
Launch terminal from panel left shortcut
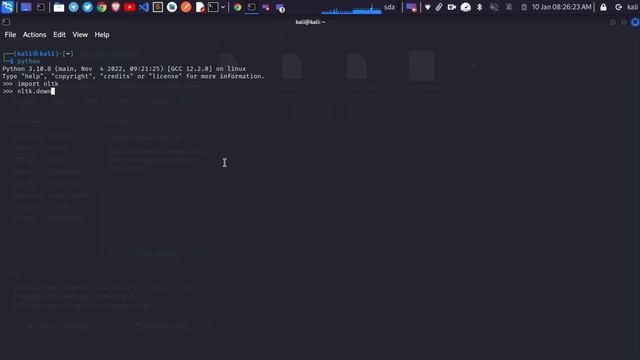click(x=40, y=7)
